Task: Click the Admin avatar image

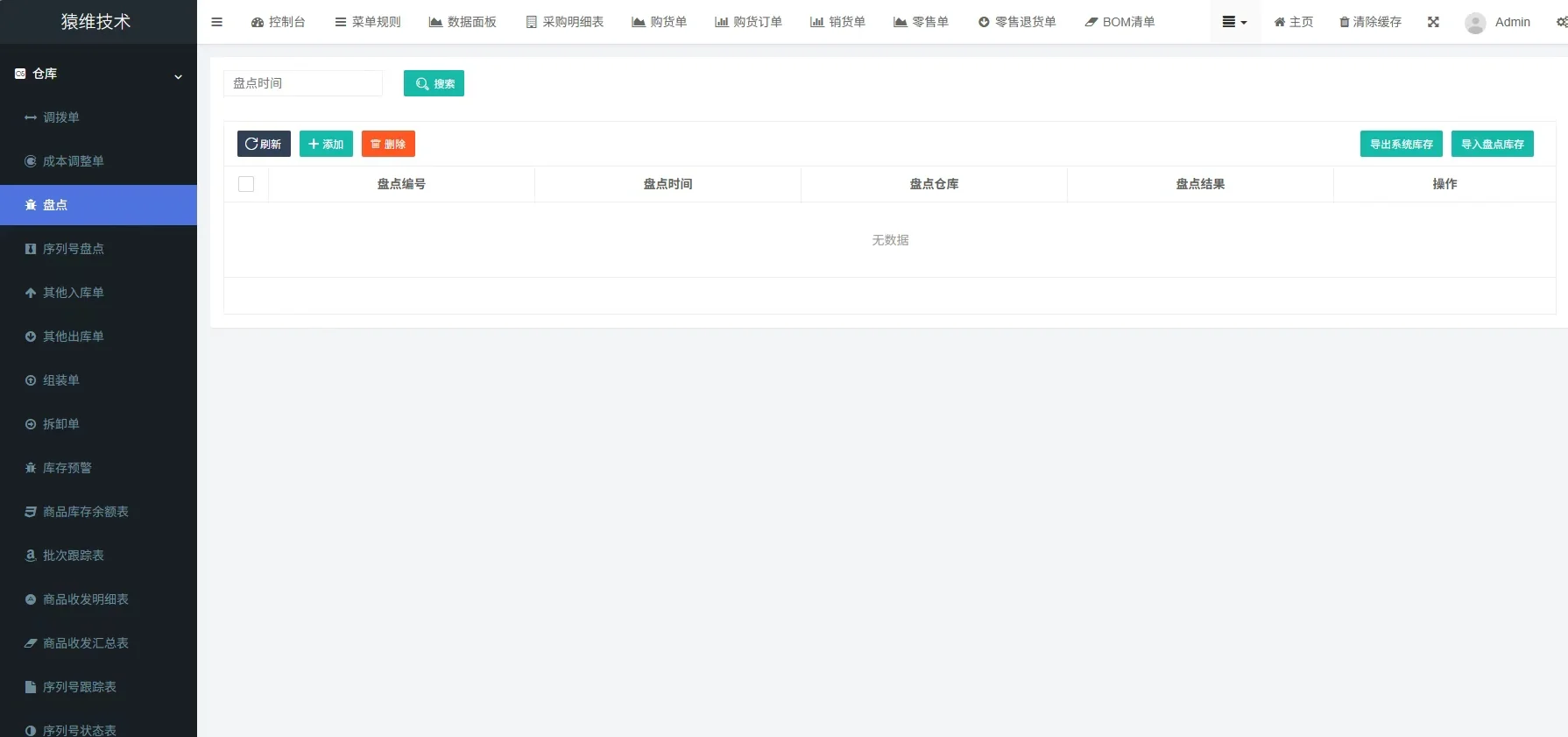Action: pyautogui.click(x=1475, y=23)
